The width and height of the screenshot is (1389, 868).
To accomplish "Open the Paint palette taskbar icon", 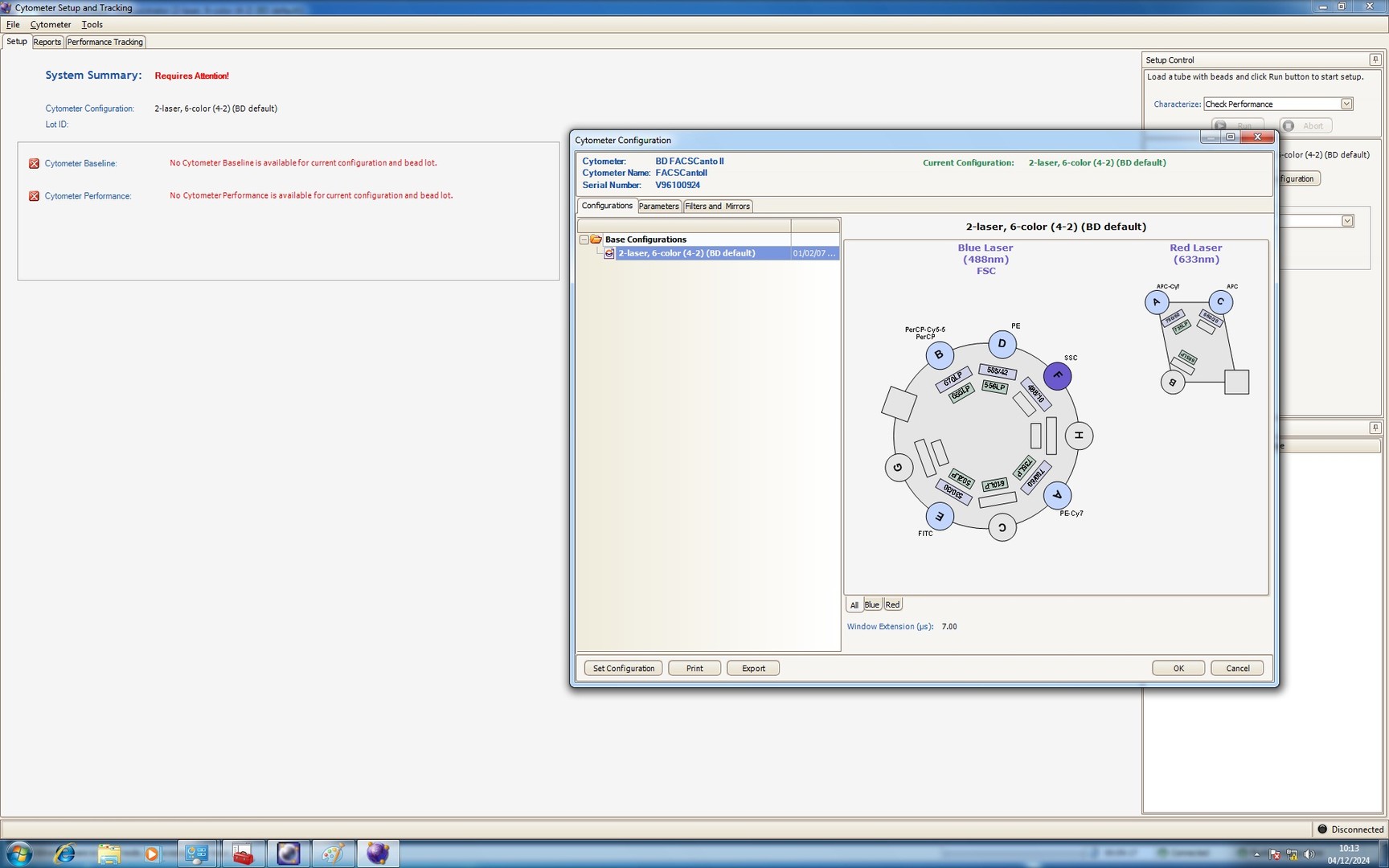I will [x=333, y=854].
